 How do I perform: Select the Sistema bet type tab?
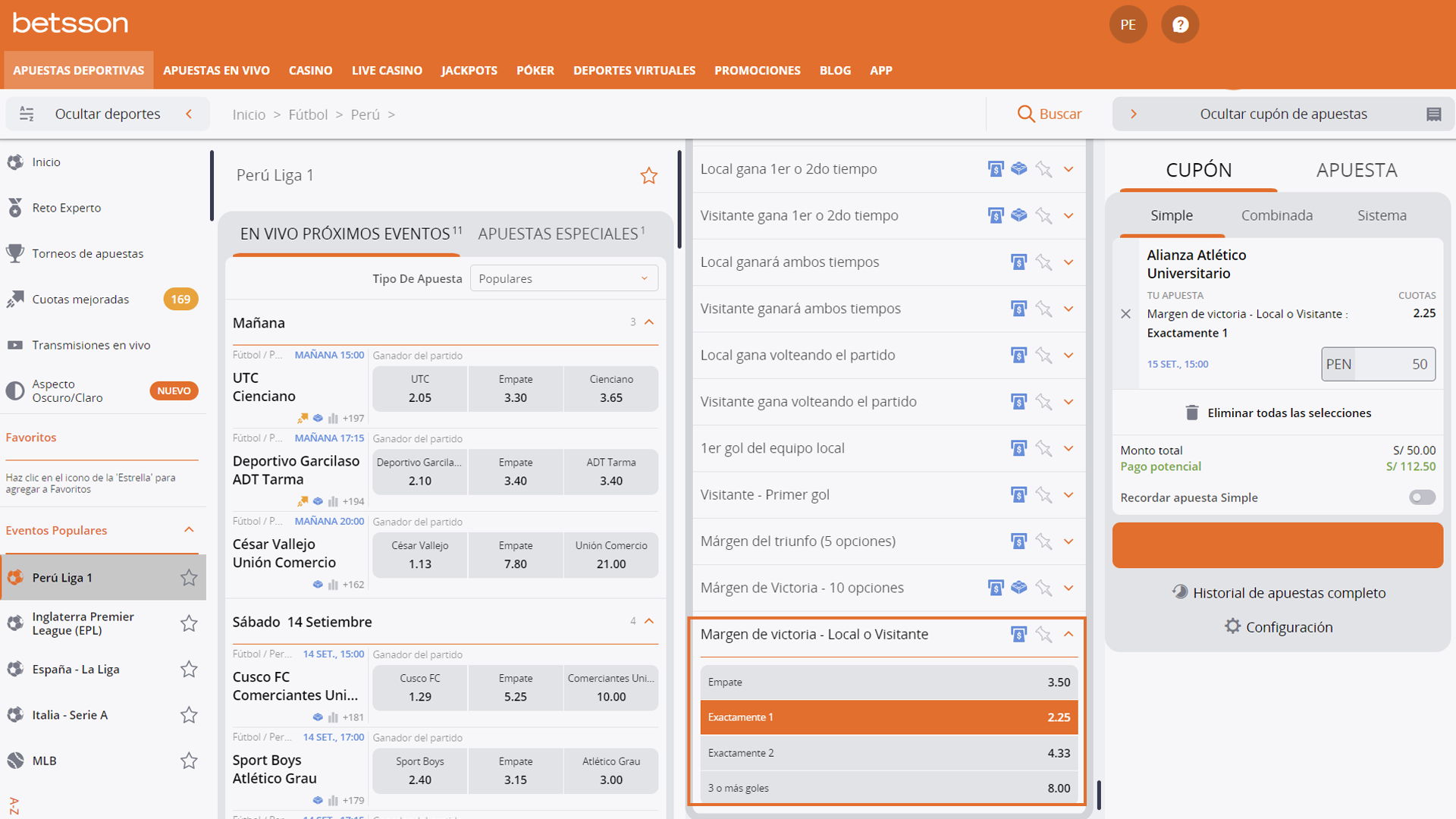click(x=1382, y=215)
